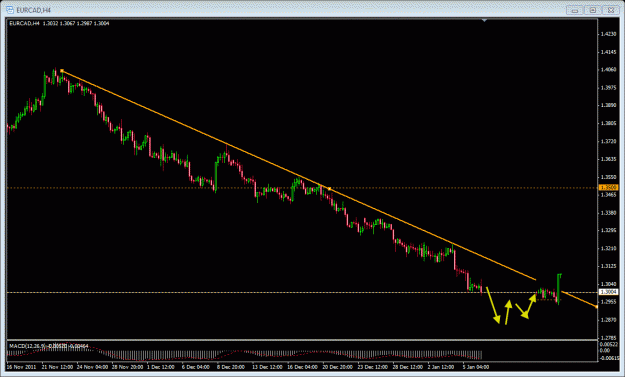Screen dimensions: 625x377
Task: Click the 1.3210 price scale label
Action: pyautogui.click(x=608, y=248)
